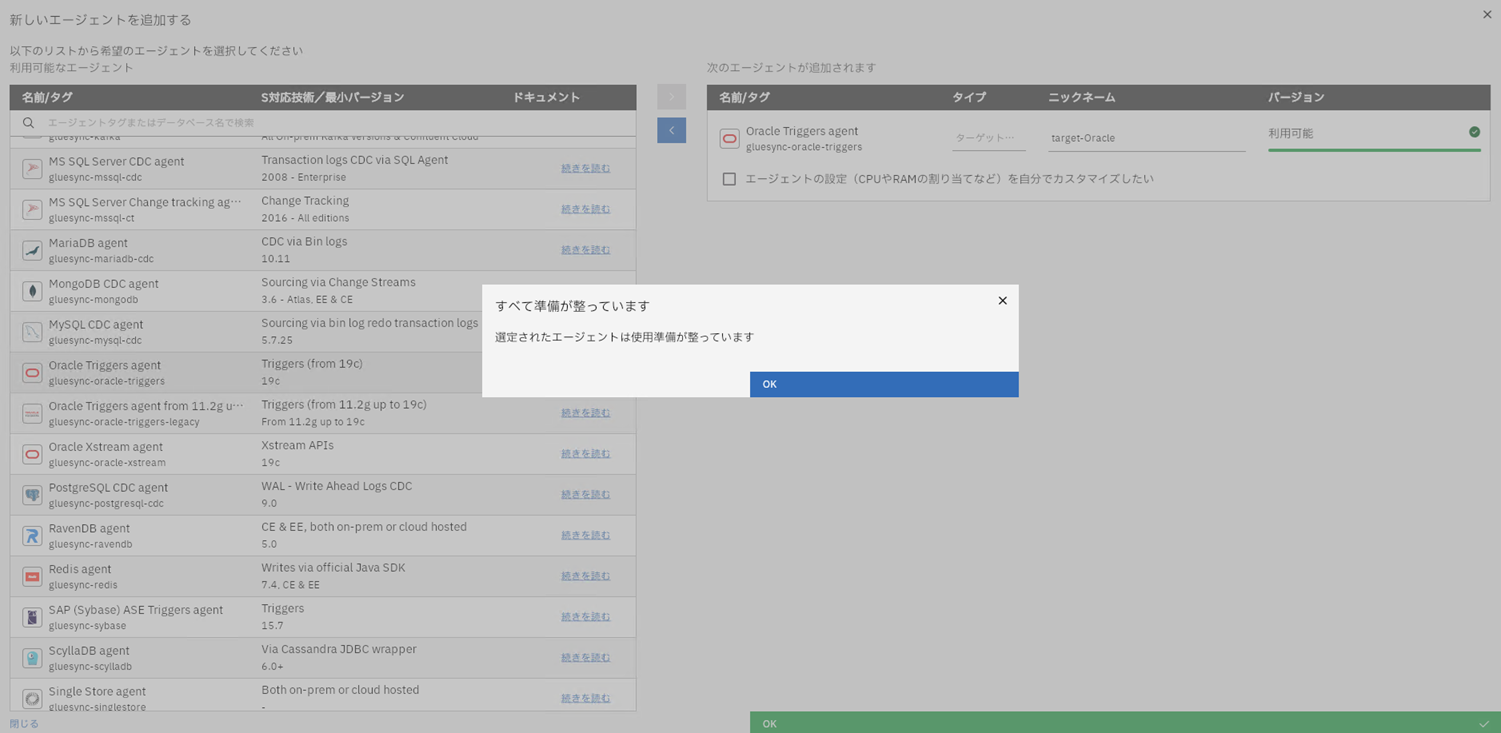1501x733 pixels.
Task: Click the MongoDB CDC agent icon
Action: tap(32, 291)
